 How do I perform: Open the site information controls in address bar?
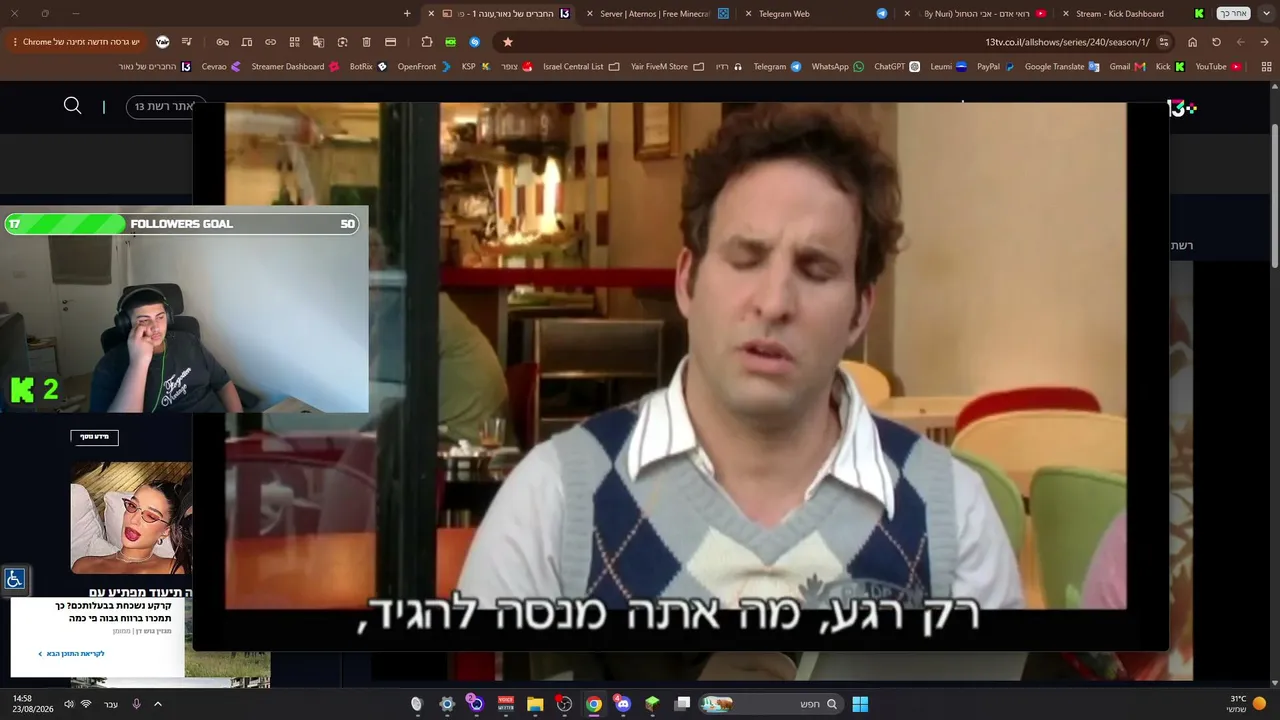pos(1164,42)
